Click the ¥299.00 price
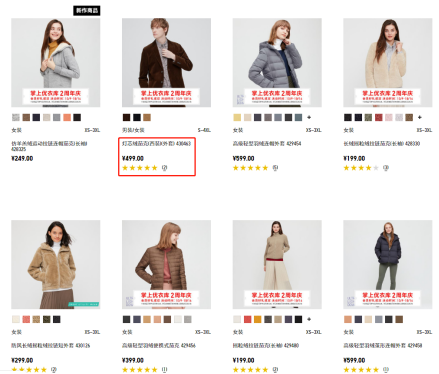439x374 pixels. [x=22, y=360]
